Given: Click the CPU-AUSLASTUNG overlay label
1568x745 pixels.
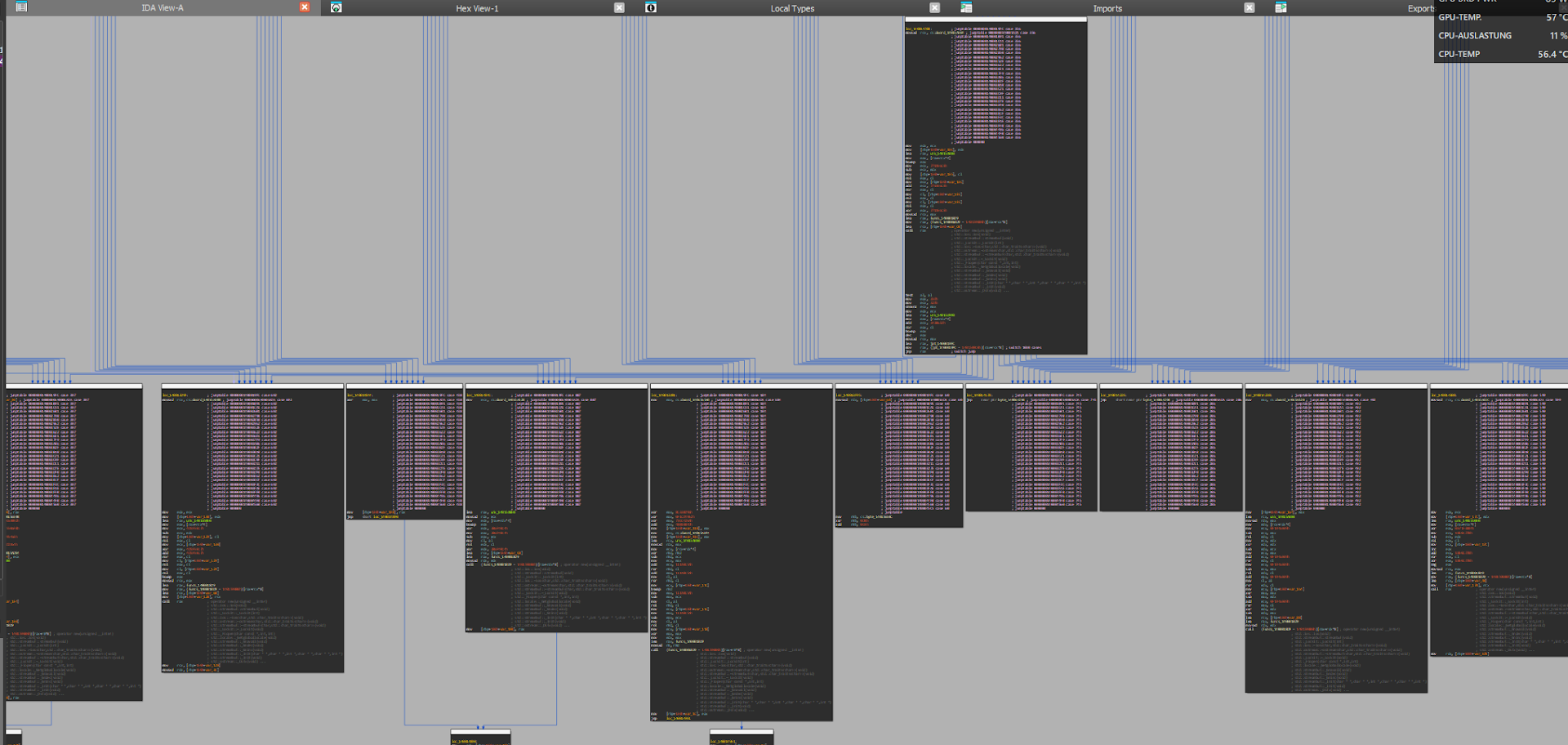Looking at the screenshot, I should click(x=1475, y=36).
